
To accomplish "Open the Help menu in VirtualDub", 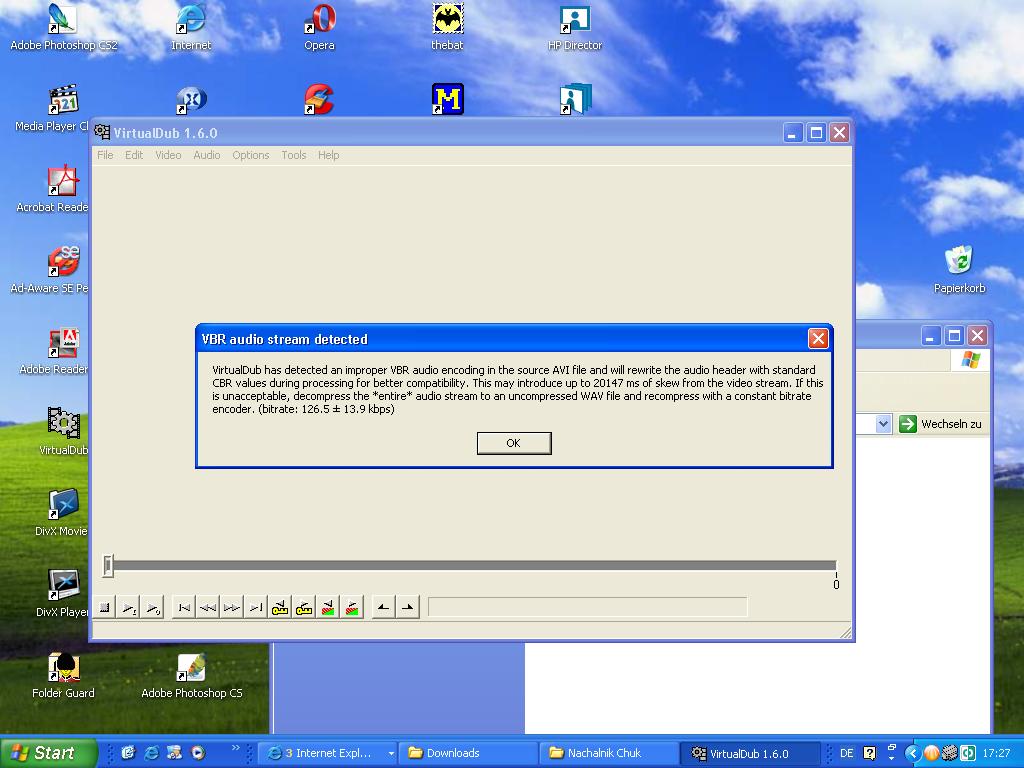I will click(x=328, y=155).
